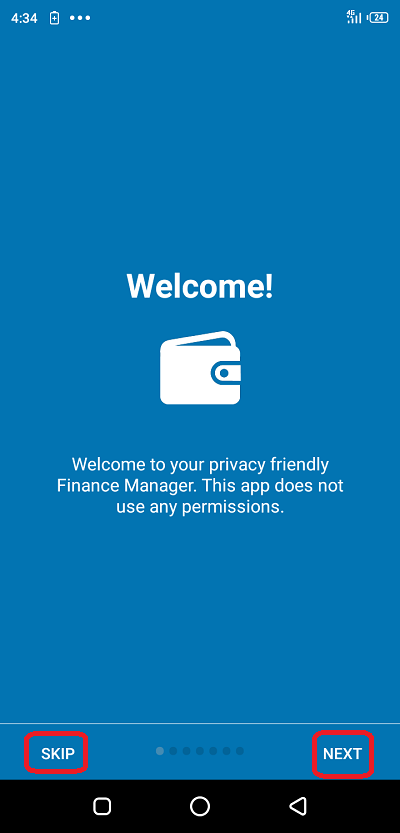Tap the 4G signal strength icon

click(x=354, y=17)
